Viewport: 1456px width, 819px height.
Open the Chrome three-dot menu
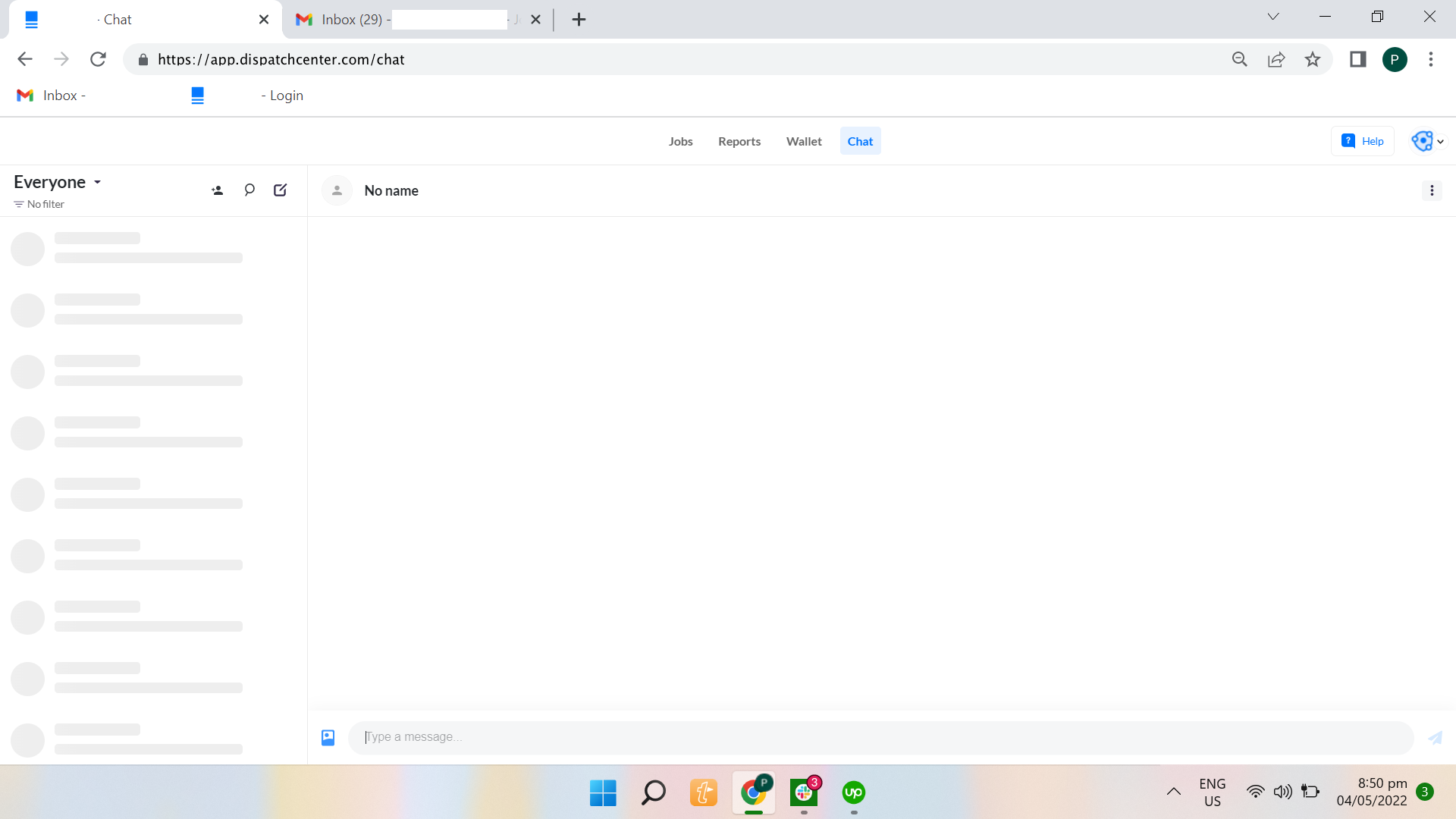pyautogui.click(x=1431, y=59)
